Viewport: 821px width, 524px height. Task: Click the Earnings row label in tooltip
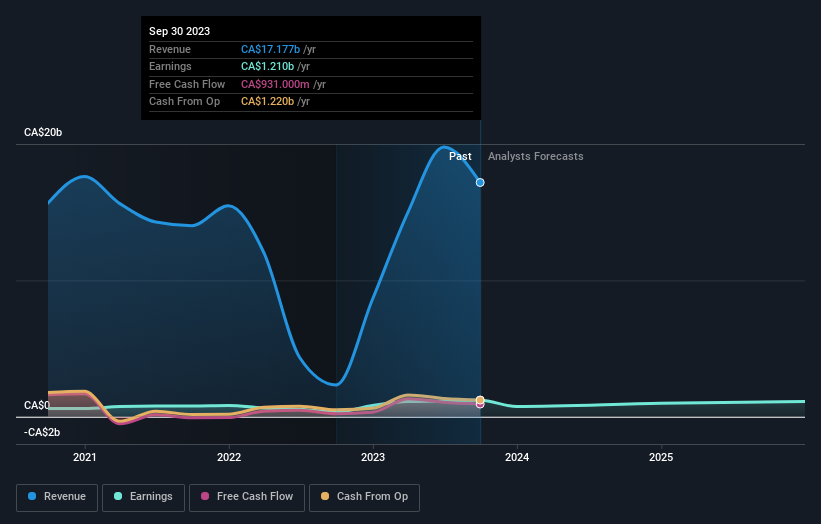(170, 66)
